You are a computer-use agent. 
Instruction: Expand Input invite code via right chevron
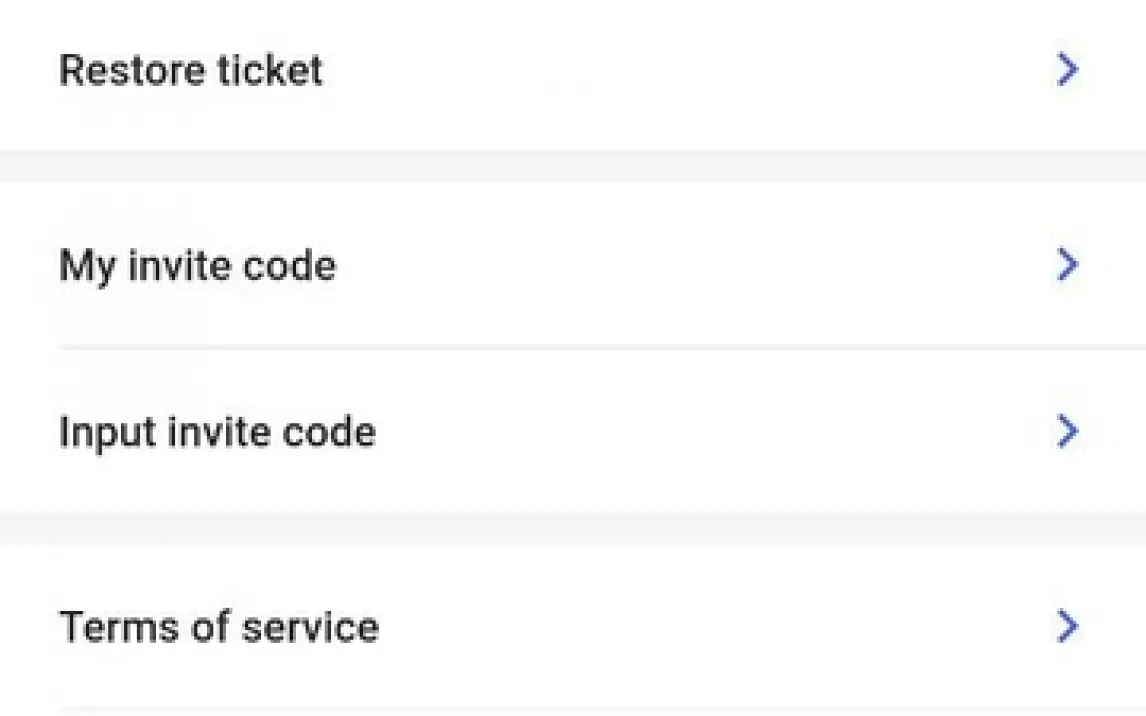[1068, 431]
